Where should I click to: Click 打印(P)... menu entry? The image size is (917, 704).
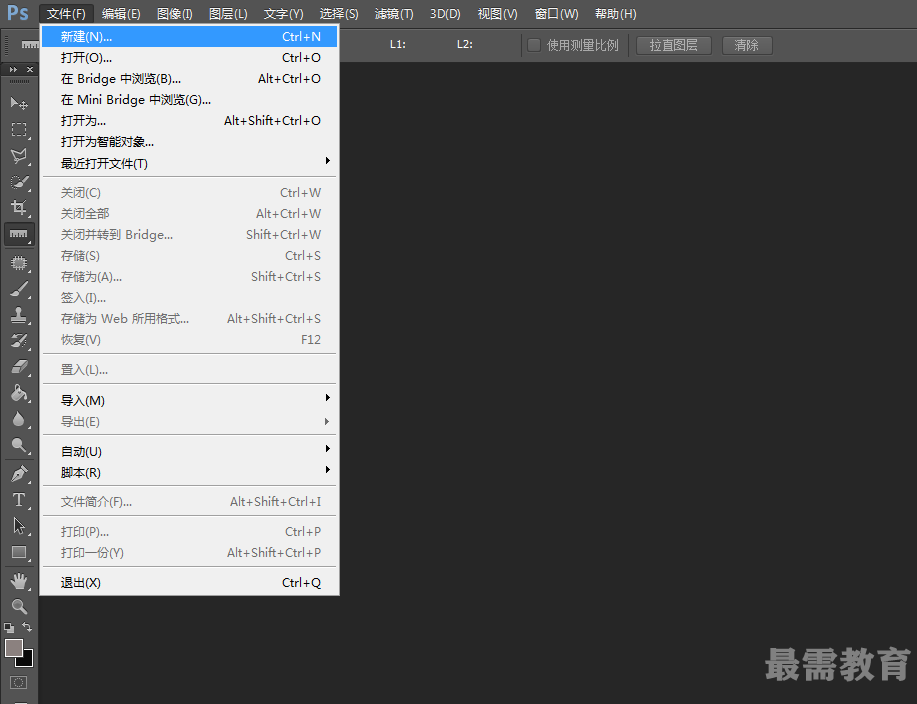click(x=189, y=532)
